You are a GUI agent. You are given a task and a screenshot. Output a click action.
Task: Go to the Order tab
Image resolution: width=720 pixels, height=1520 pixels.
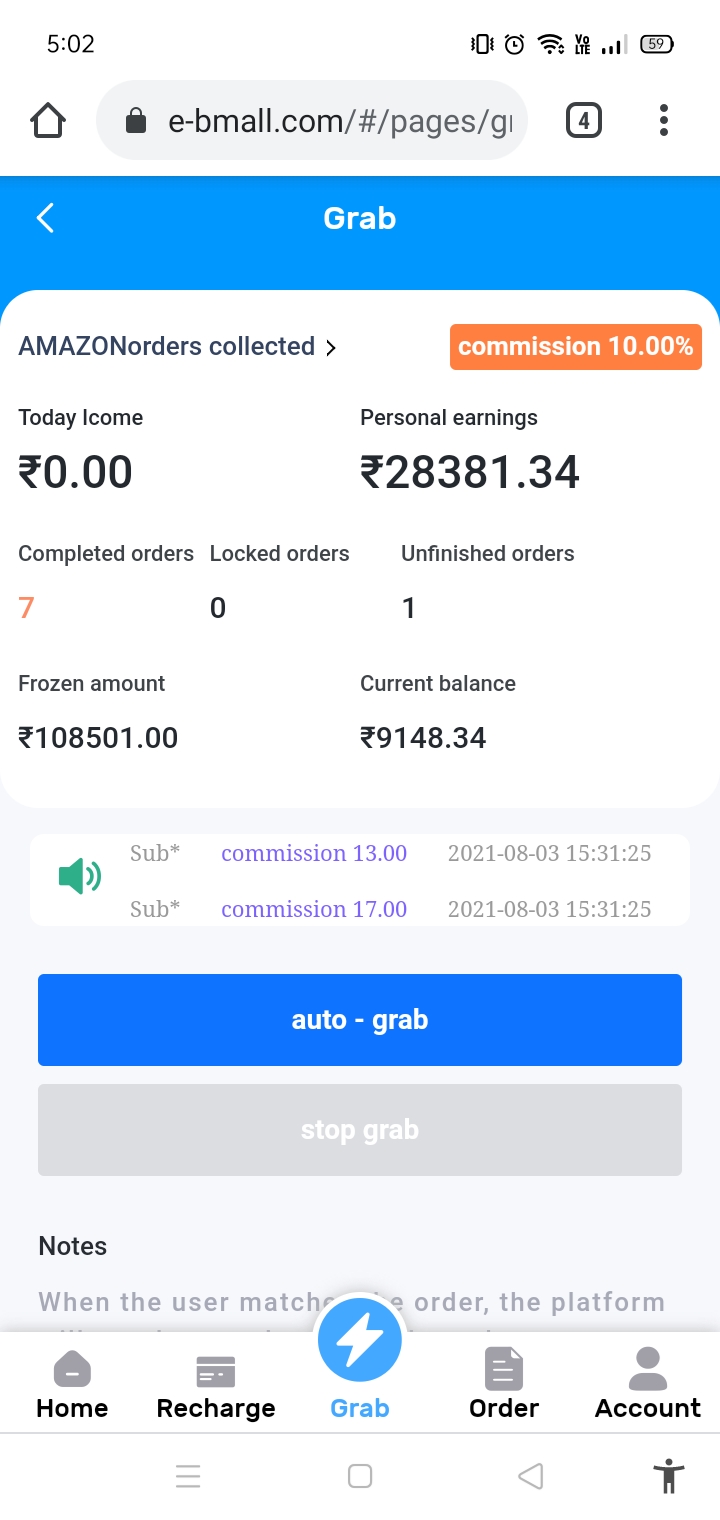coord(504,1385)
